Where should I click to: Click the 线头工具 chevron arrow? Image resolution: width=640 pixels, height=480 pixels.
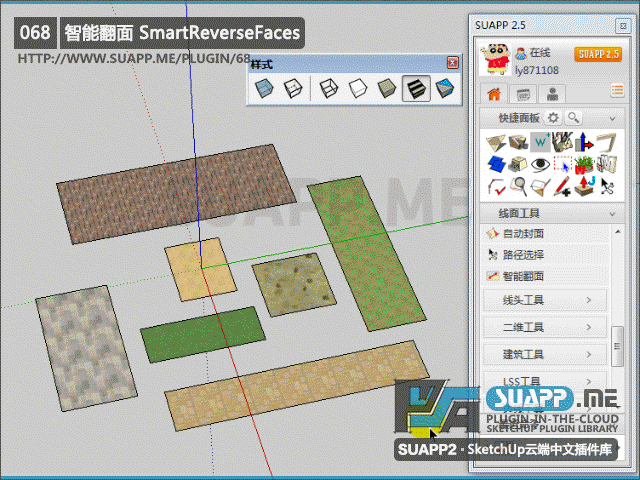(589, 300)
